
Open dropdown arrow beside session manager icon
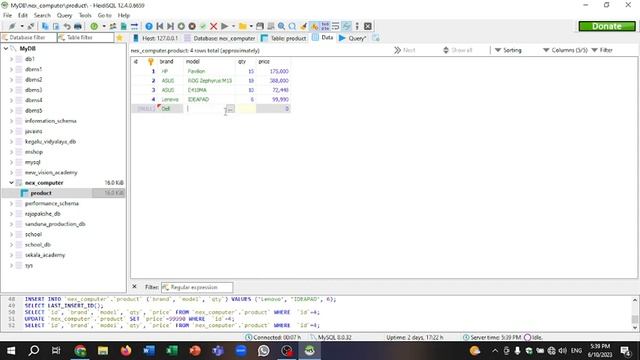(x=22, y=26)
